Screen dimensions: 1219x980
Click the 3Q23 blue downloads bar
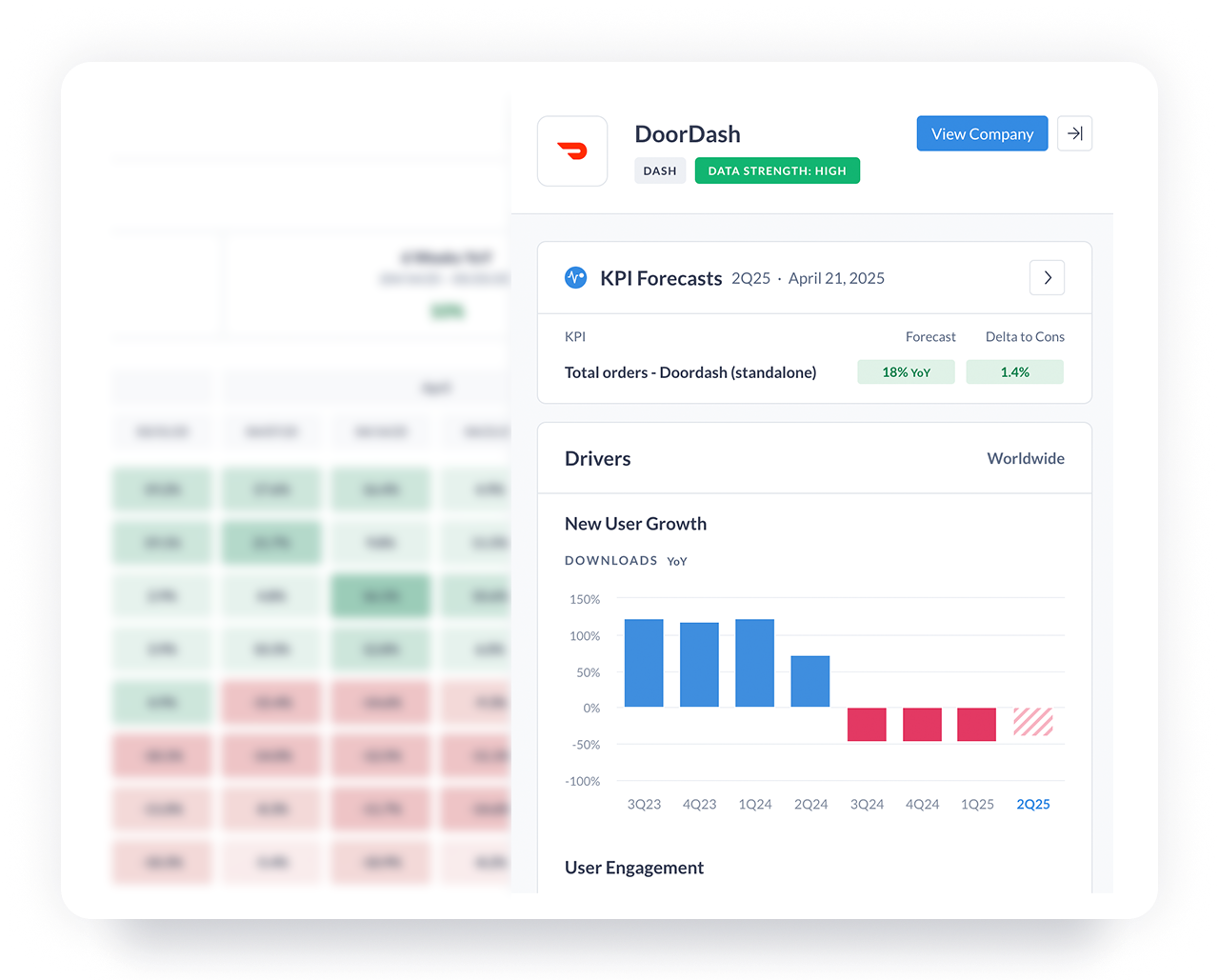coord(644,663)
